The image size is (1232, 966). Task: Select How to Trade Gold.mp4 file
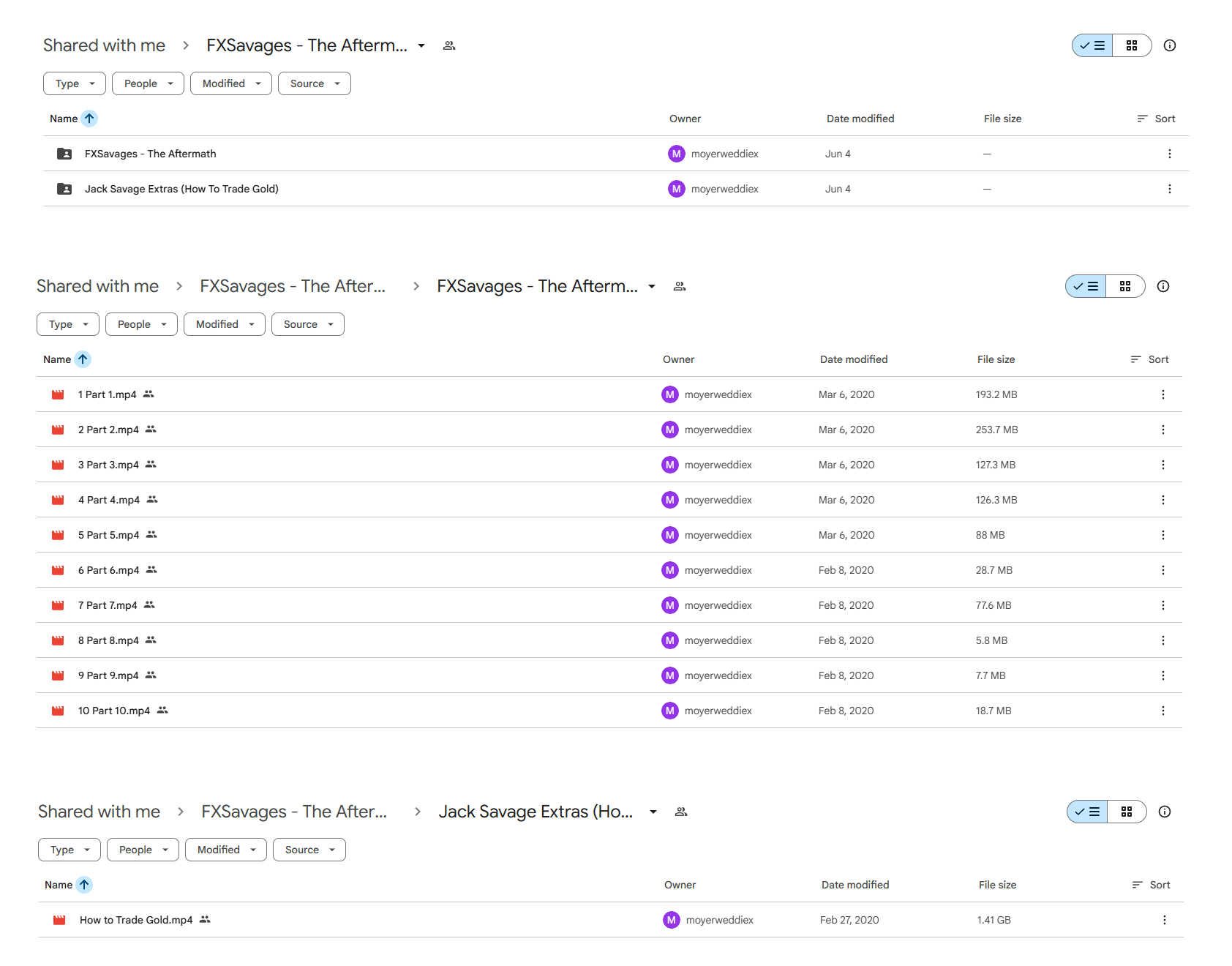(x=611, y=920)
